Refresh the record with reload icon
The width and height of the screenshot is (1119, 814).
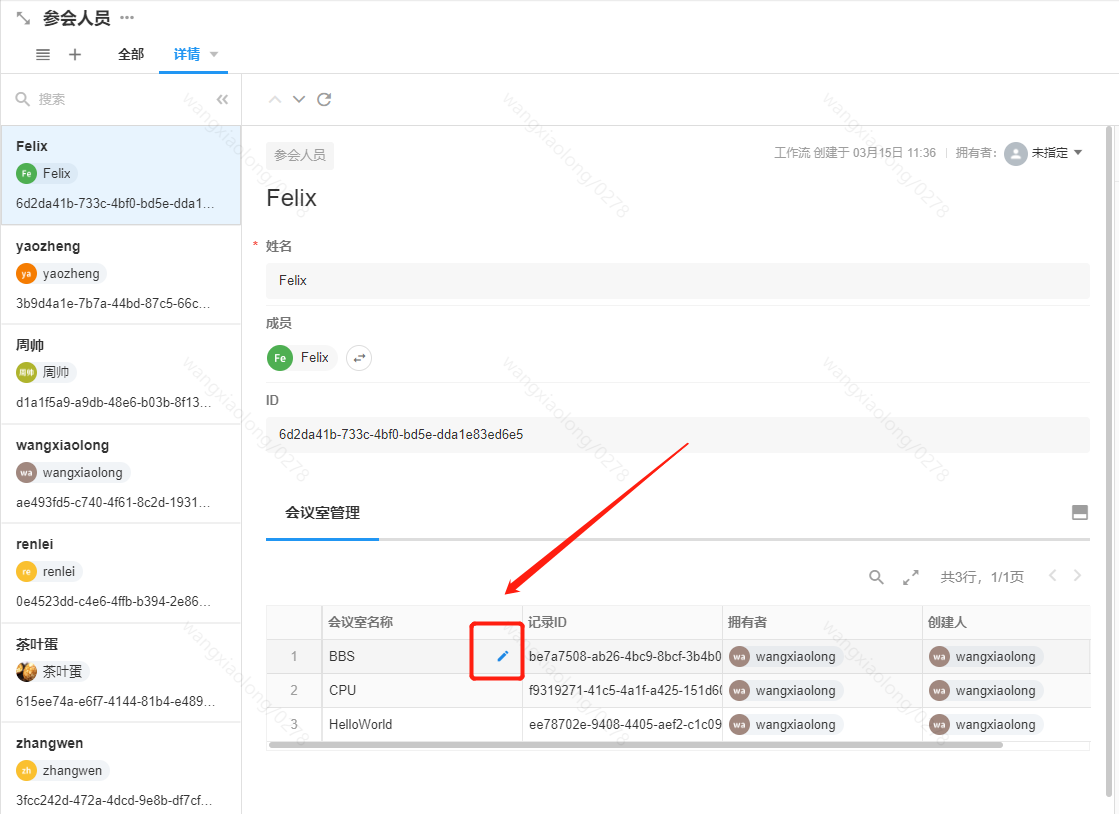coord(324,99)
